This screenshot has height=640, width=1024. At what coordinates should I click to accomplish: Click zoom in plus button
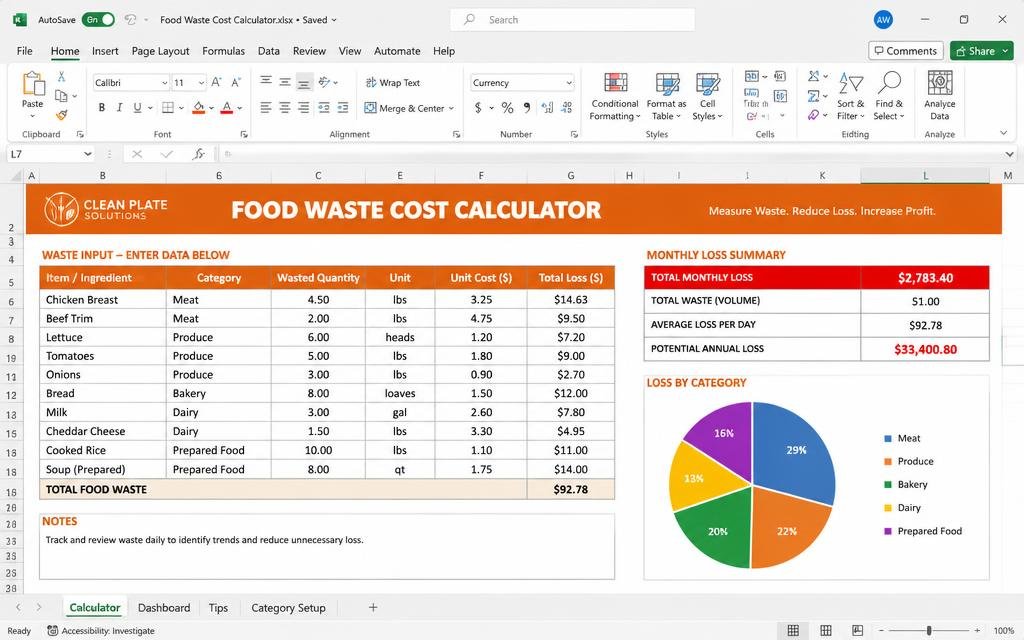977,631
